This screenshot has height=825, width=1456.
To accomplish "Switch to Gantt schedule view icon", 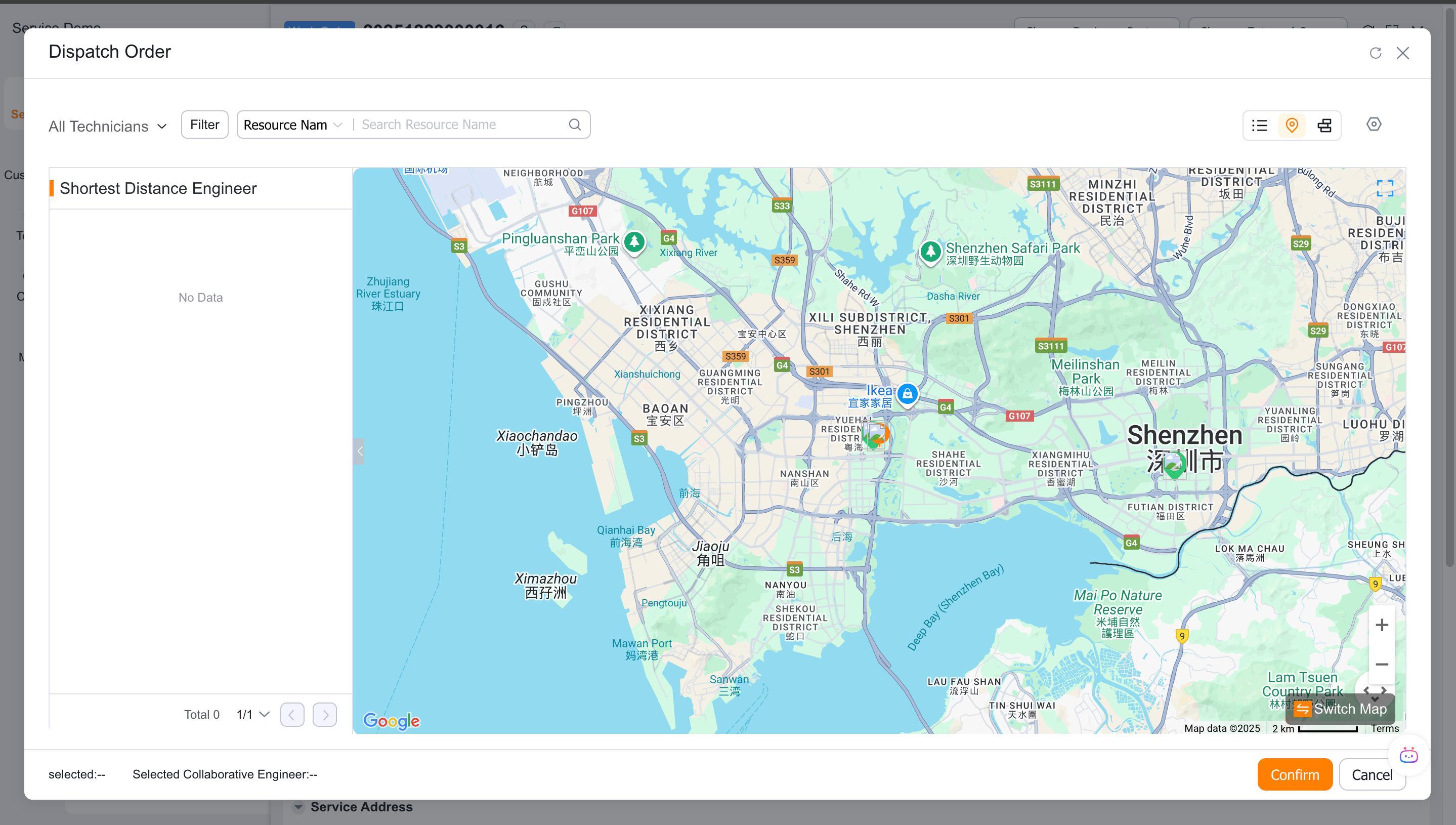I will (1324, 125).
